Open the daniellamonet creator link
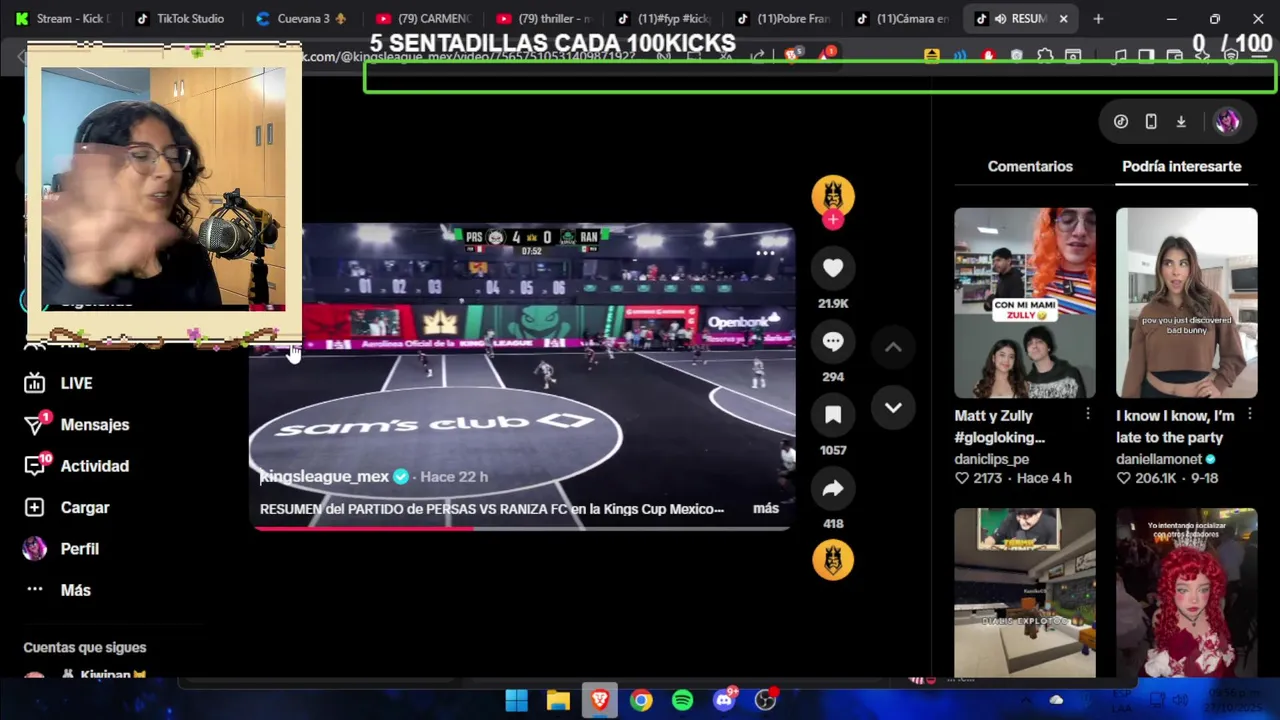Viewport: 1280px width, 720px height. (1159, 459)
